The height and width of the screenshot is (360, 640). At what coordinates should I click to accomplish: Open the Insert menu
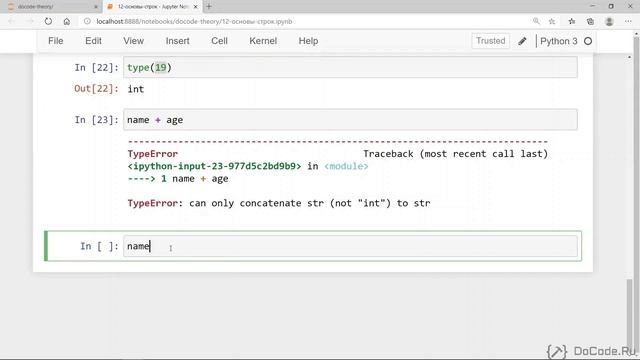[178, 41]
